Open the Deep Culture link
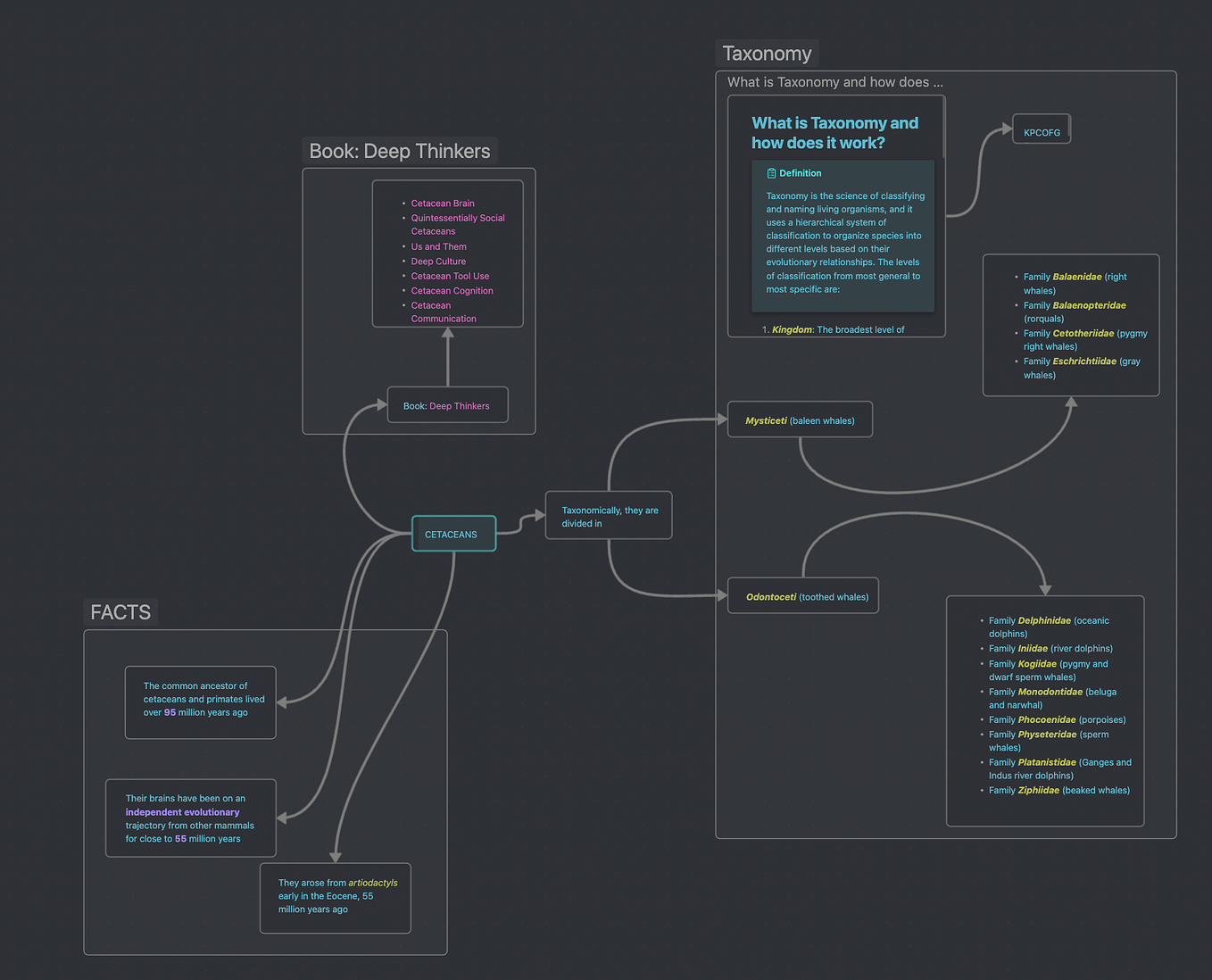1212x980 pixels. pyautogui.click(x=438, y=261)
